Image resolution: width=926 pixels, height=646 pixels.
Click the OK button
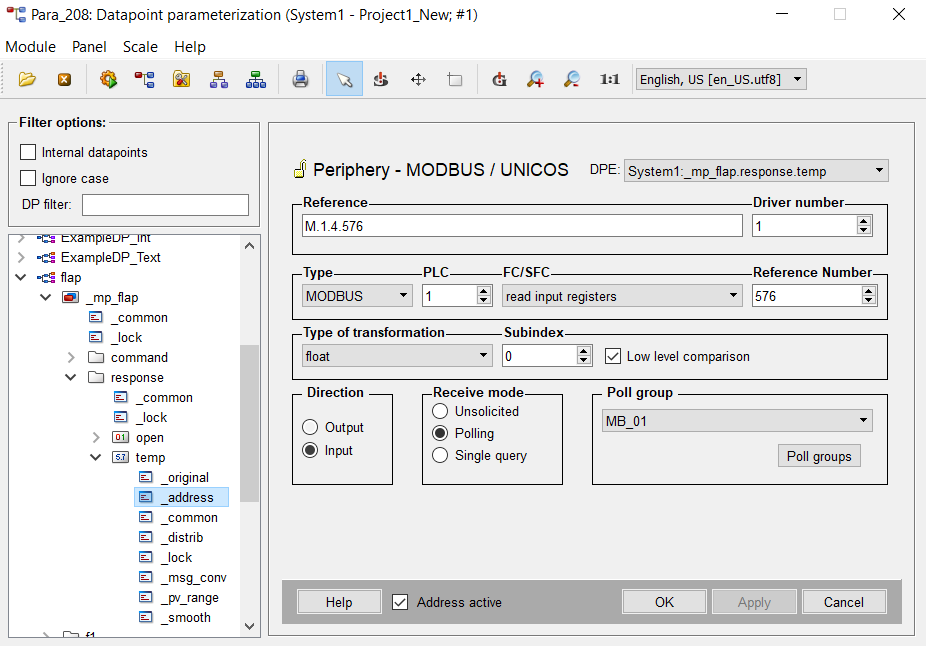[664, 602]
